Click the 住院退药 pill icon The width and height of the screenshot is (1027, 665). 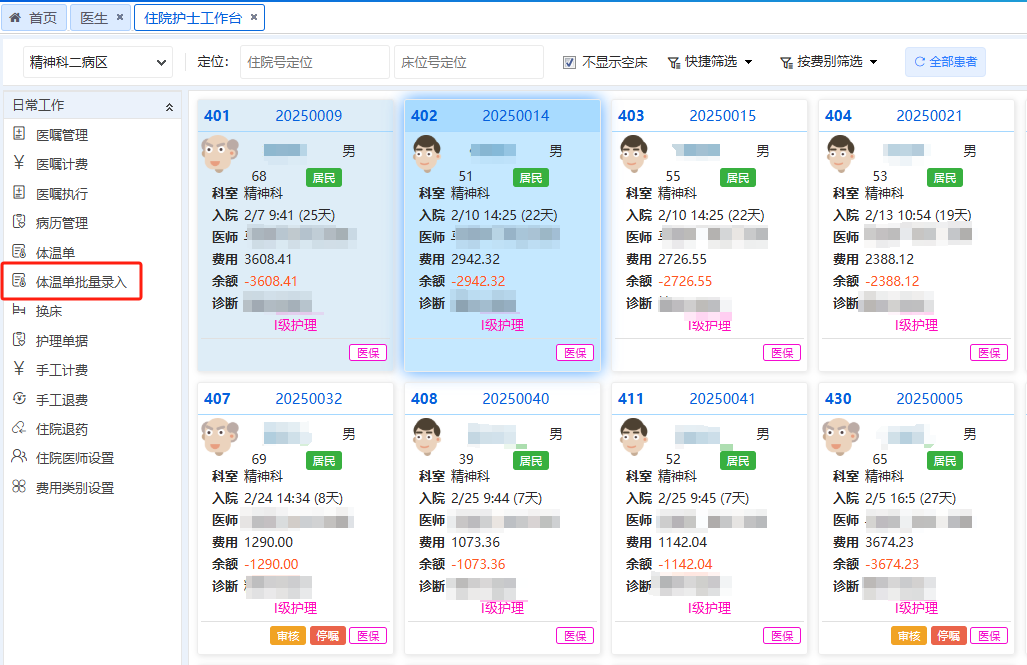click(x=19, y=428)
